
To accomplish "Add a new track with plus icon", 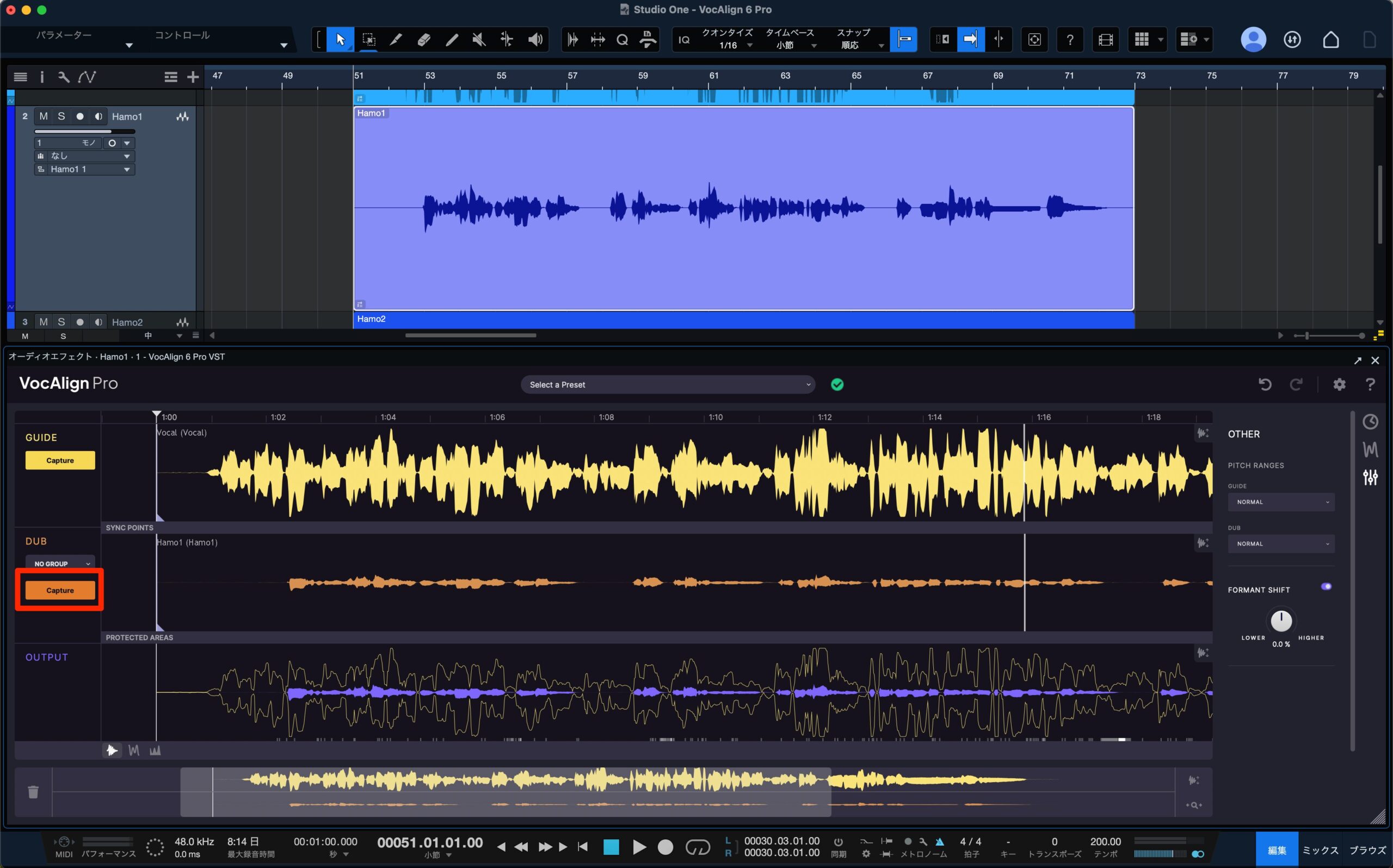I will click(193, 77).
